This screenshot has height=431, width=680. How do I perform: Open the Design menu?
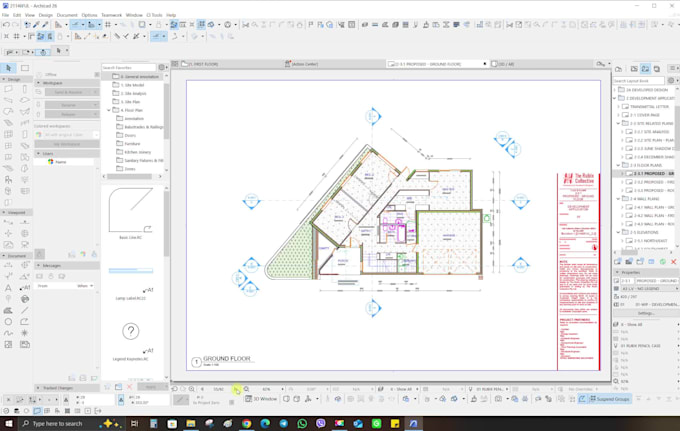[x=45, y=15]
